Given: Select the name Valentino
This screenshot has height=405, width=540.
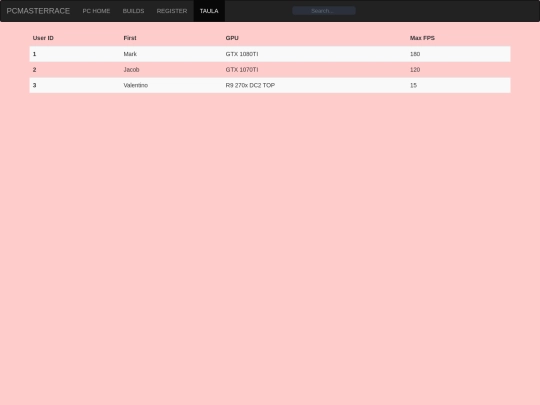Looking at the screenshot, I should [x=136, y=85].
